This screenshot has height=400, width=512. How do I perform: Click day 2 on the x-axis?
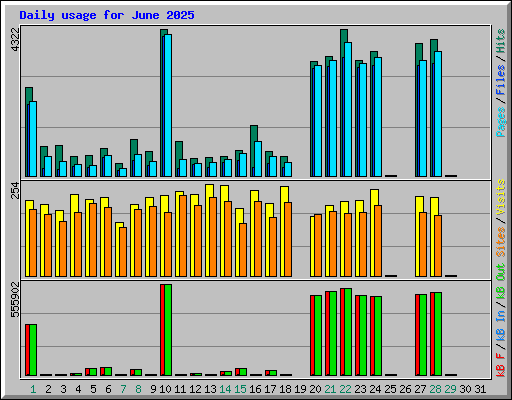point(48,389)
